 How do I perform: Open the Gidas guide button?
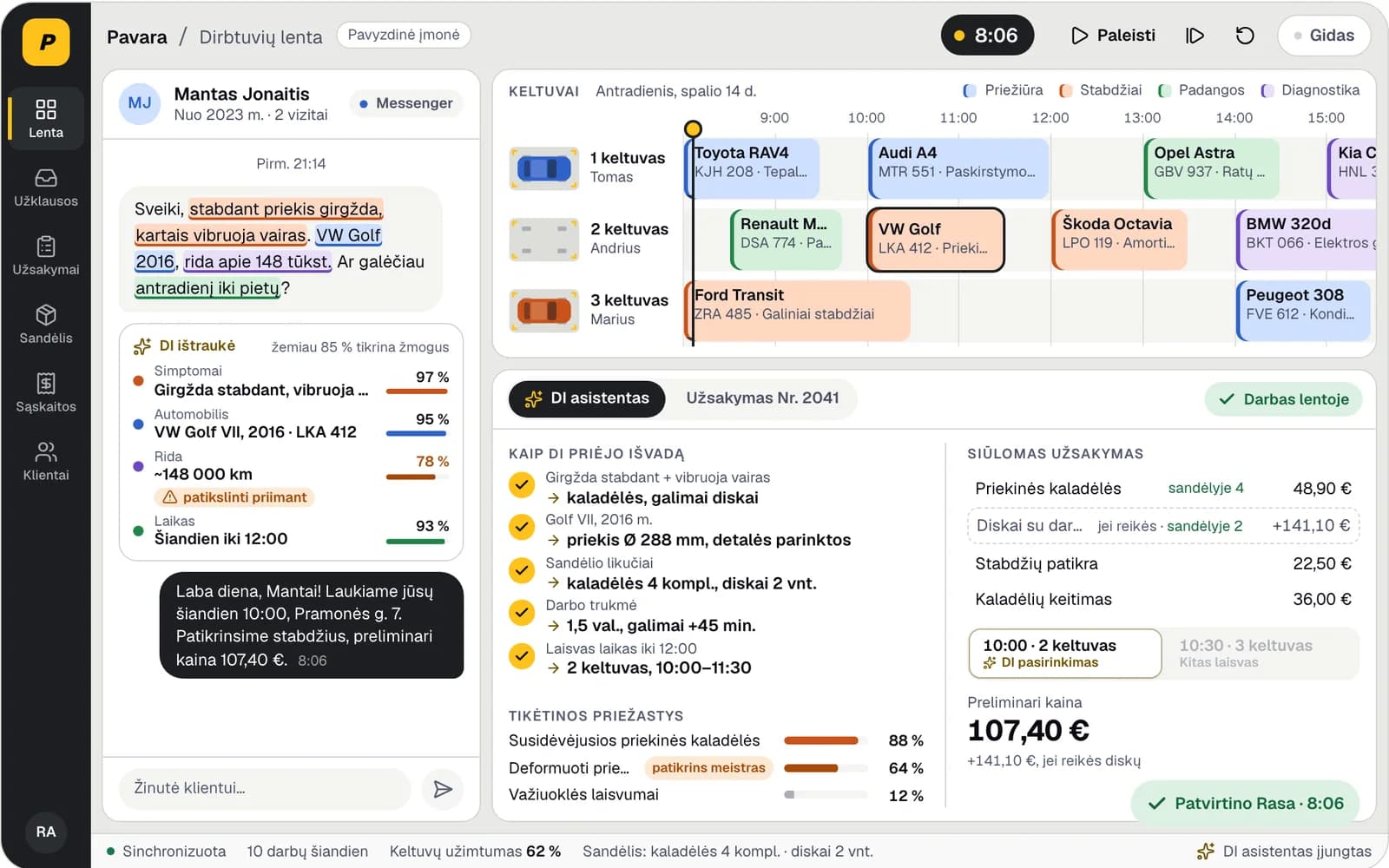[1324, 36]
